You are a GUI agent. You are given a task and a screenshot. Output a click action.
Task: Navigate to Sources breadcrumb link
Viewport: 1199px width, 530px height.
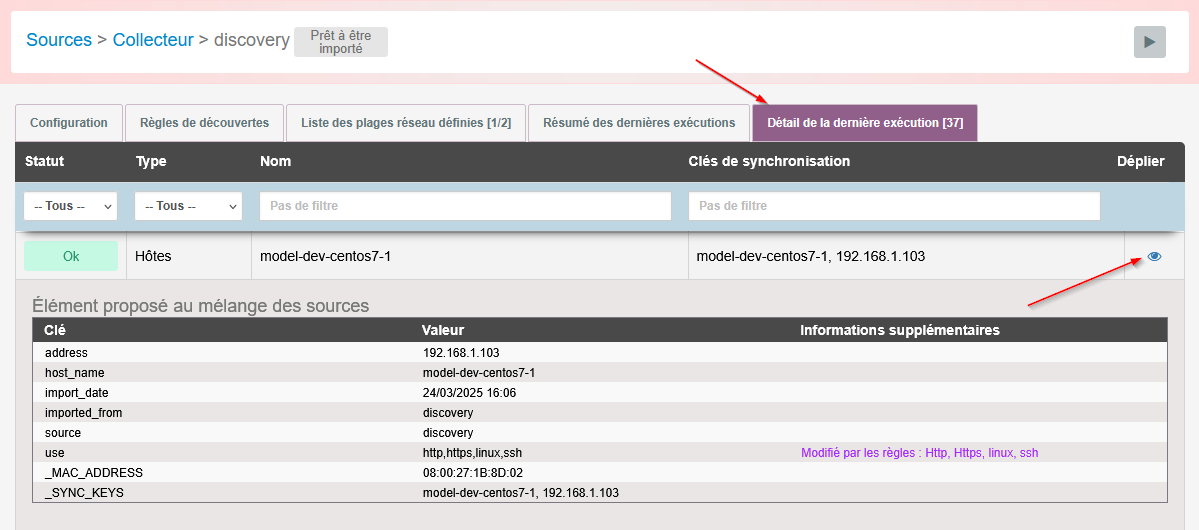(x=59, y=41)
